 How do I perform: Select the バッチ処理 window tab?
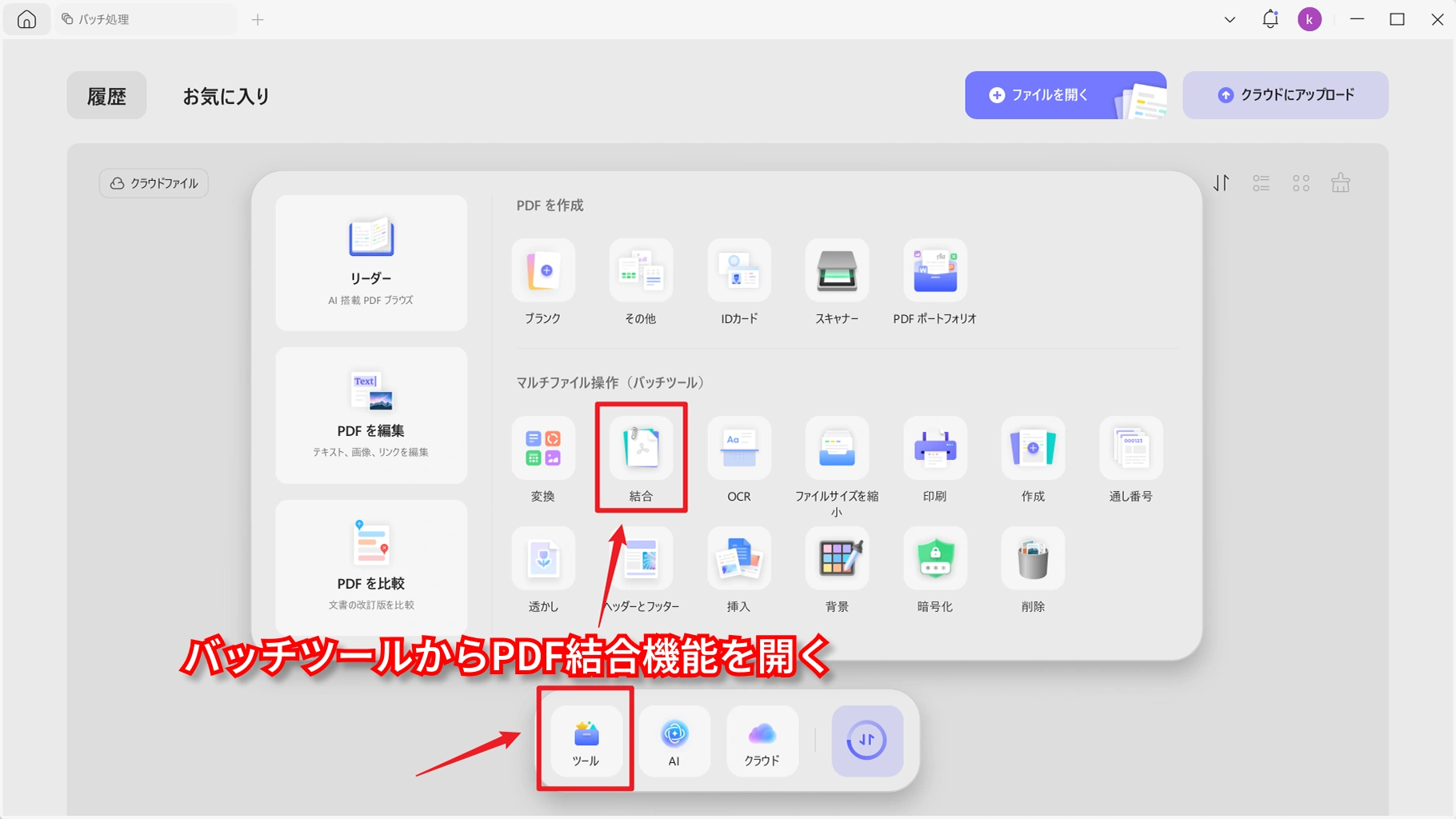(146, 19)
